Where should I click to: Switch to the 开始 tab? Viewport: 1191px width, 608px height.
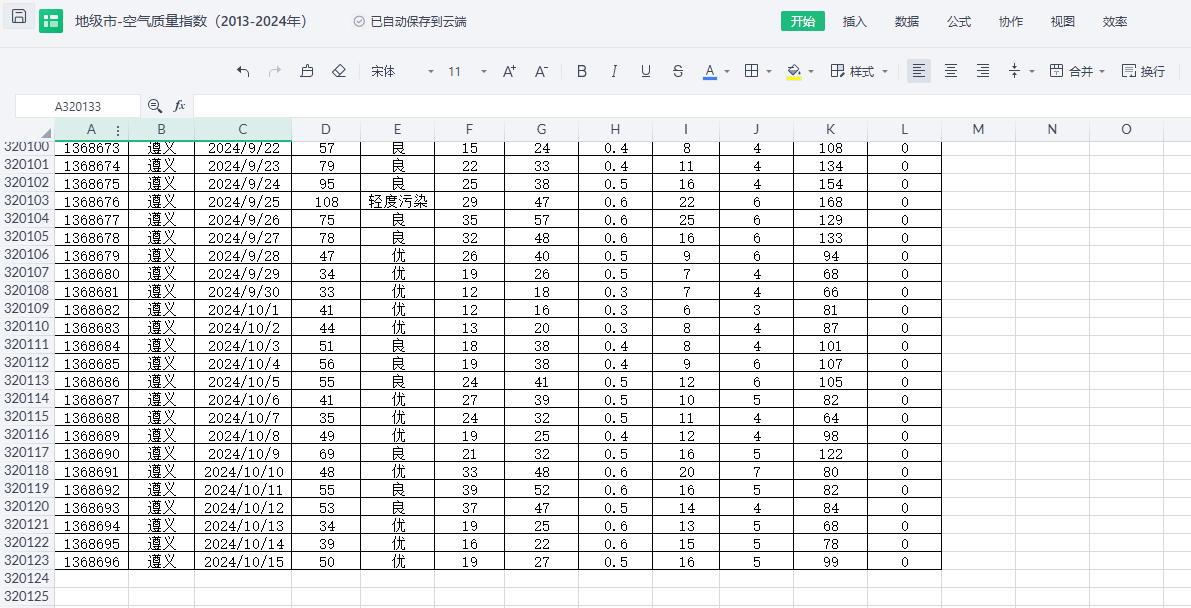point(803,21)
